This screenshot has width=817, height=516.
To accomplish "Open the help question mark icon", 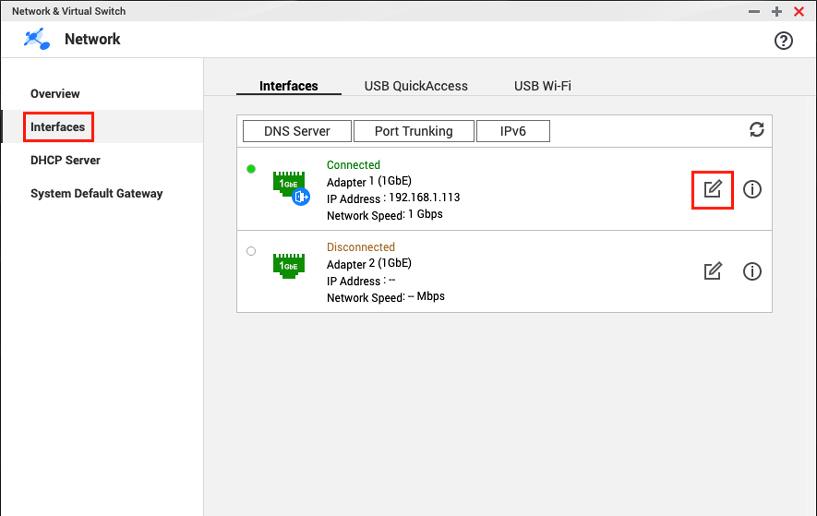I will click(x=783, y=40).
